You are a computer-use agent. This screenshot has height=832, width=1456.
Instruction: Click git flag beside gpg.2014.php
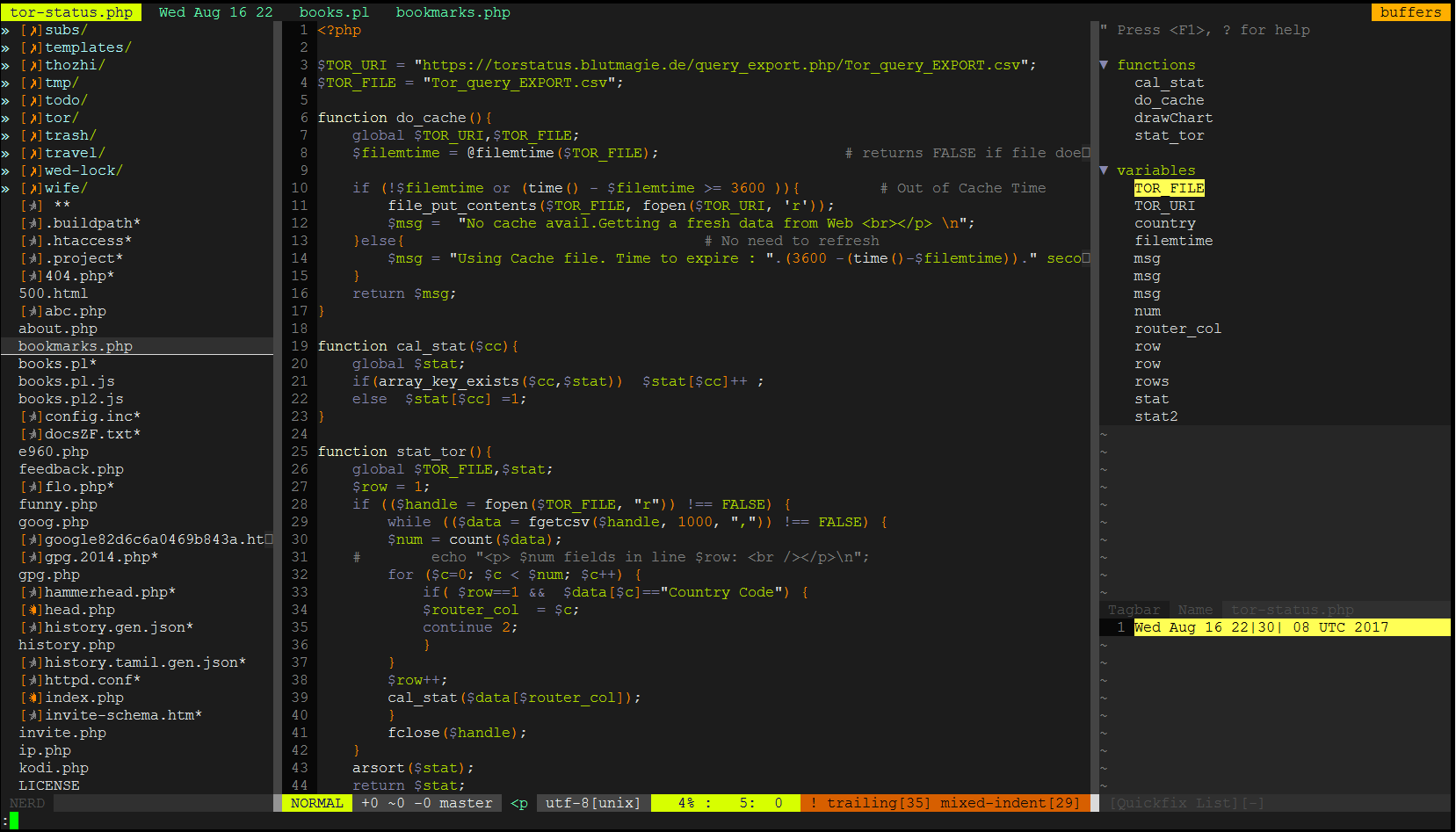point(32,557)
